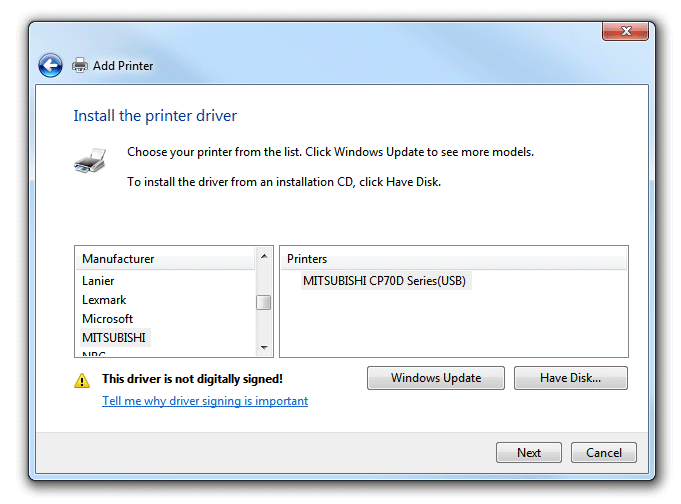Screen dimensions: 681x504
Task: Click the manufacturer list scroll up arrow
Action: [264, 256]
